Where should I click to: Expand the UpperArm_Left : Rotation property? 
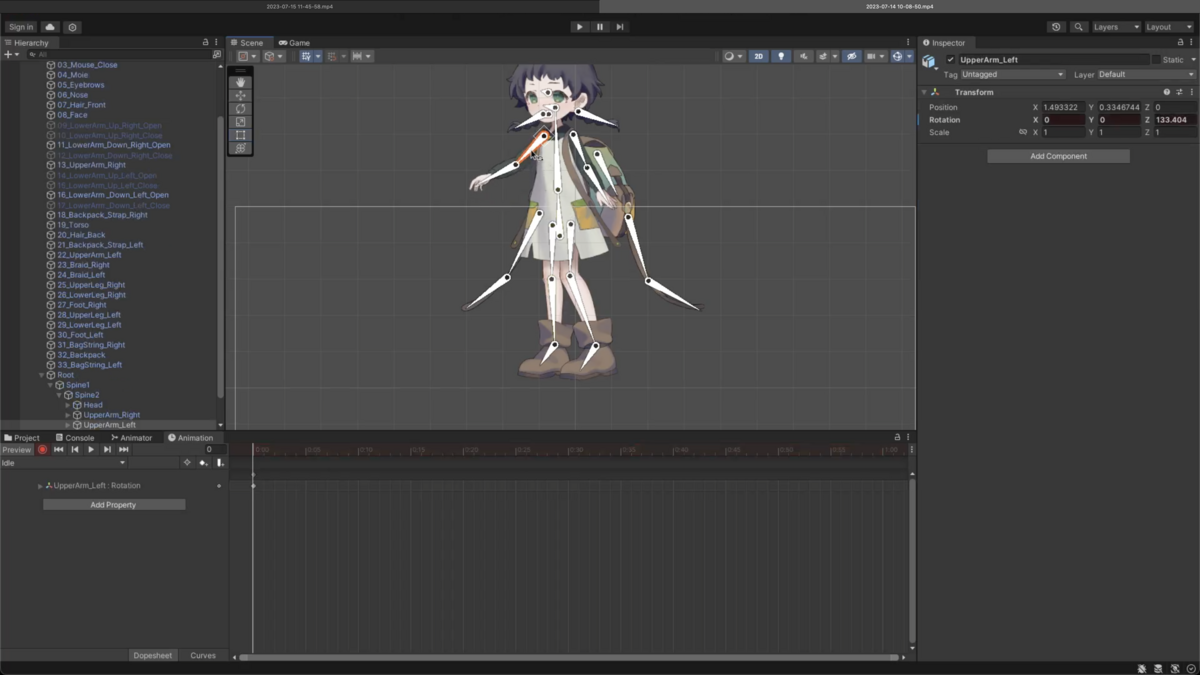(41, 486)
